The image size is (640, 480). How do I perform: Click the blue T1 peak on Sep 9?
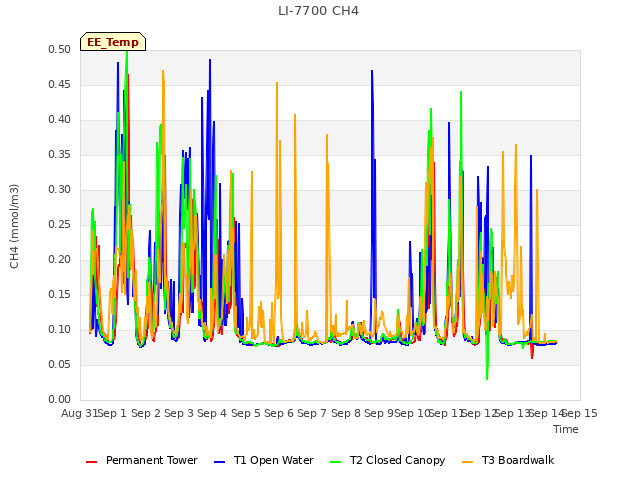(372, 71)
